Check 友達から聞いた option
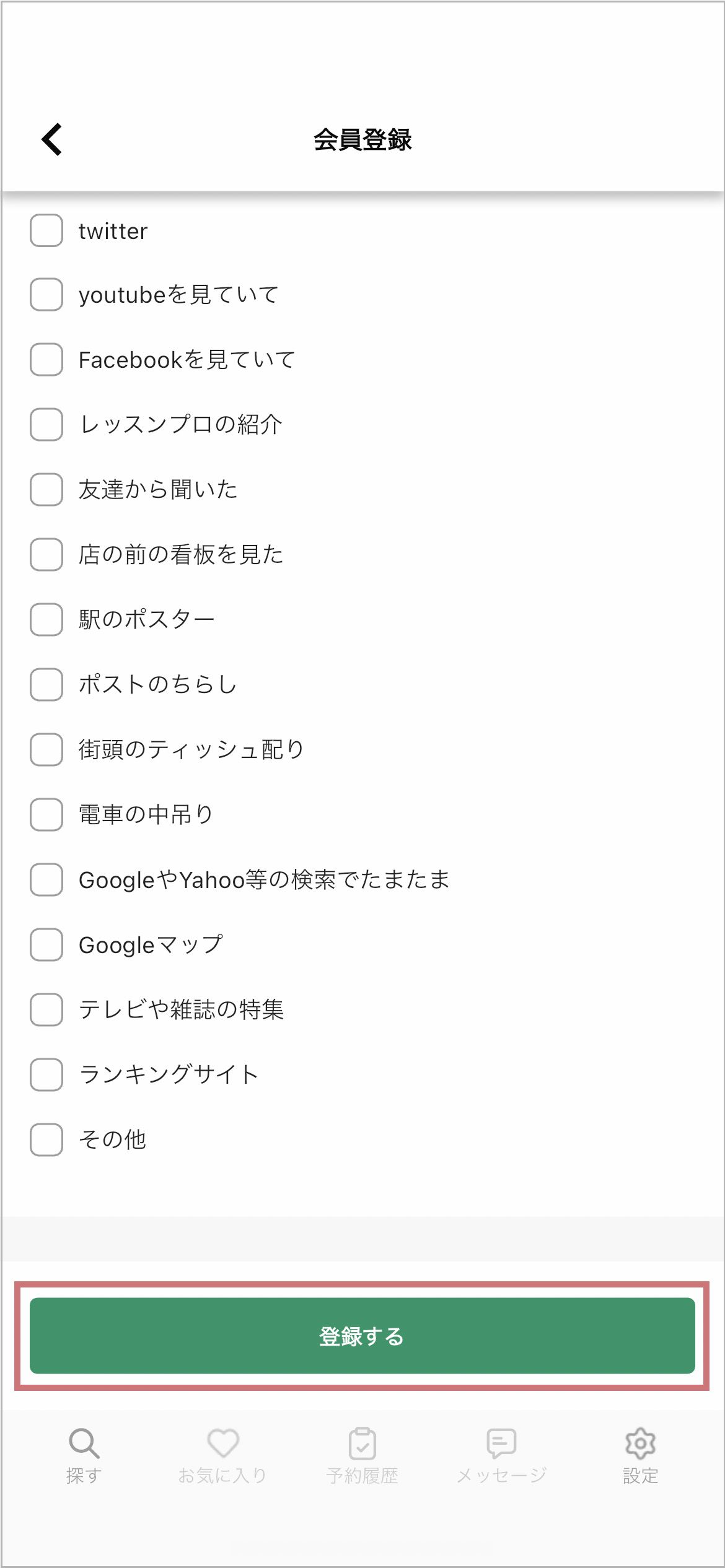 point(46,490)
